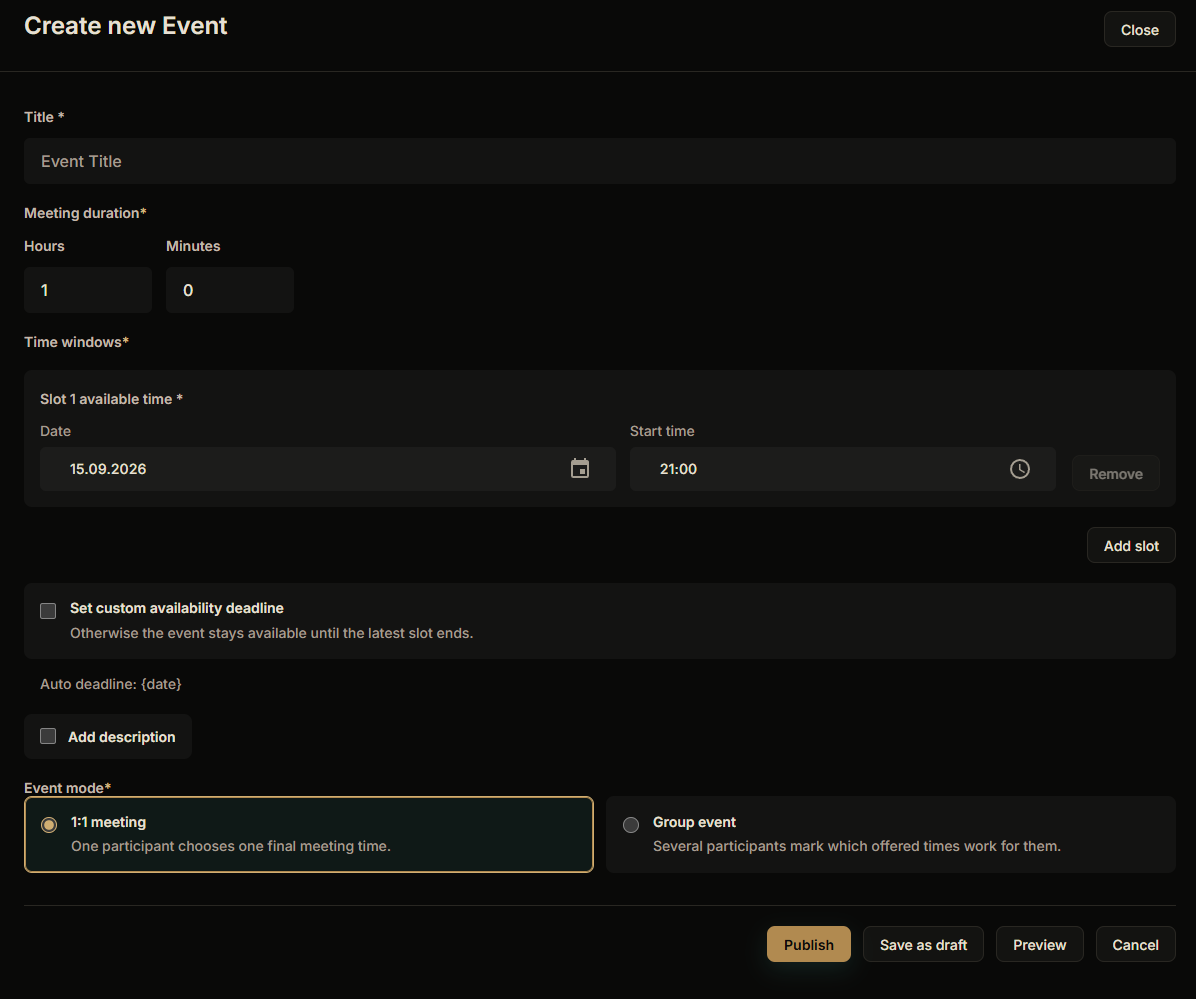Close the Create new Event dialog
The height and width of the screenshot is (999, 1196).
[x=1140, y=29]
